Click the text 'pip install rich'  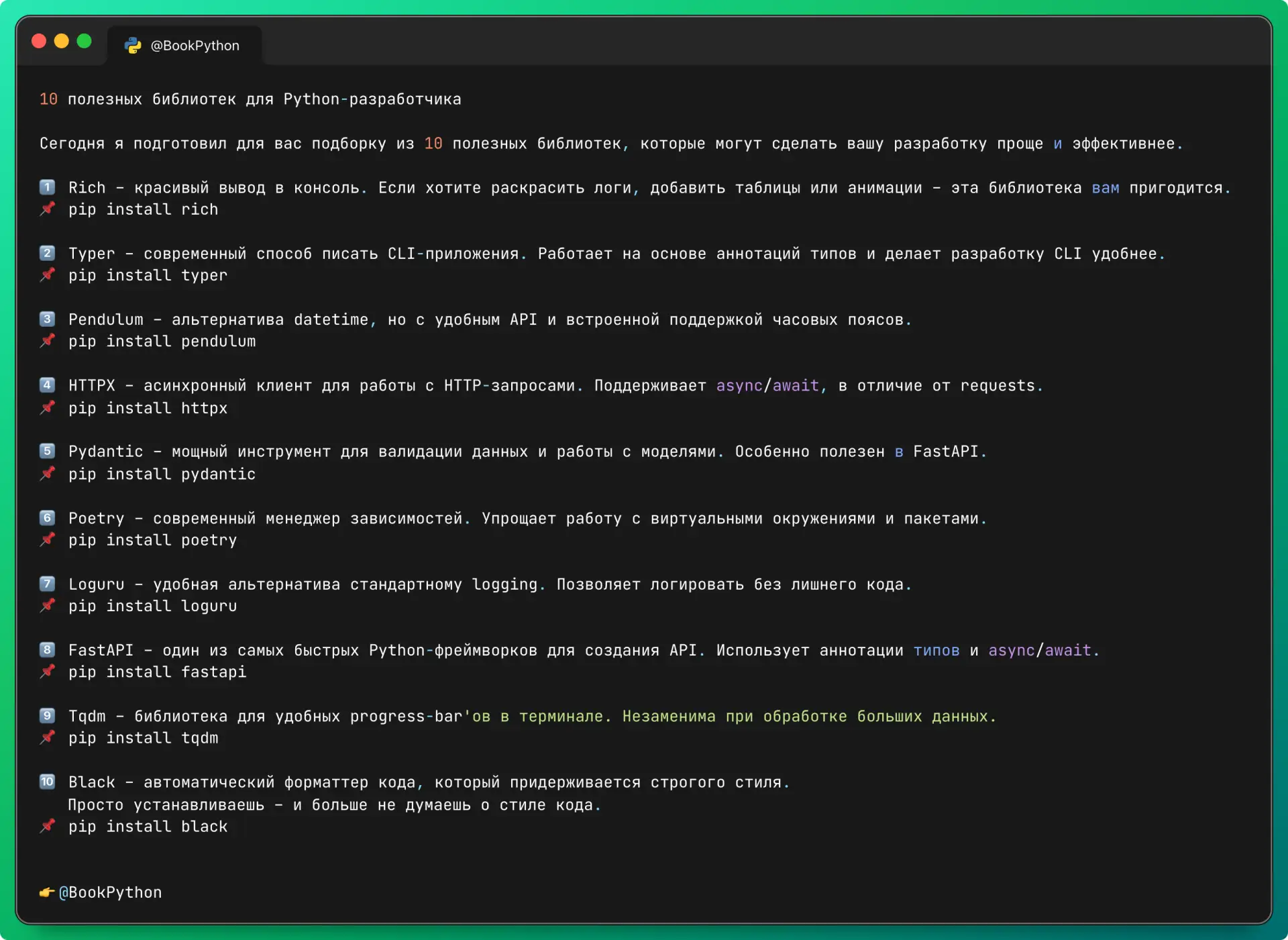(144, 209)
